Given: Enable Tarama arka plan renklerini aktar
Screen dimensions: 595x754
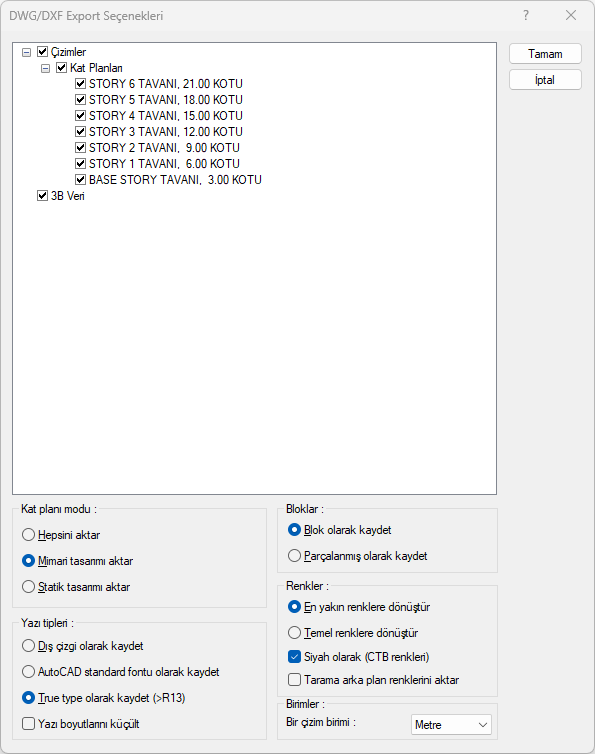Looking at the screenshot, I should pyautogui.click(x=294, y=680).
